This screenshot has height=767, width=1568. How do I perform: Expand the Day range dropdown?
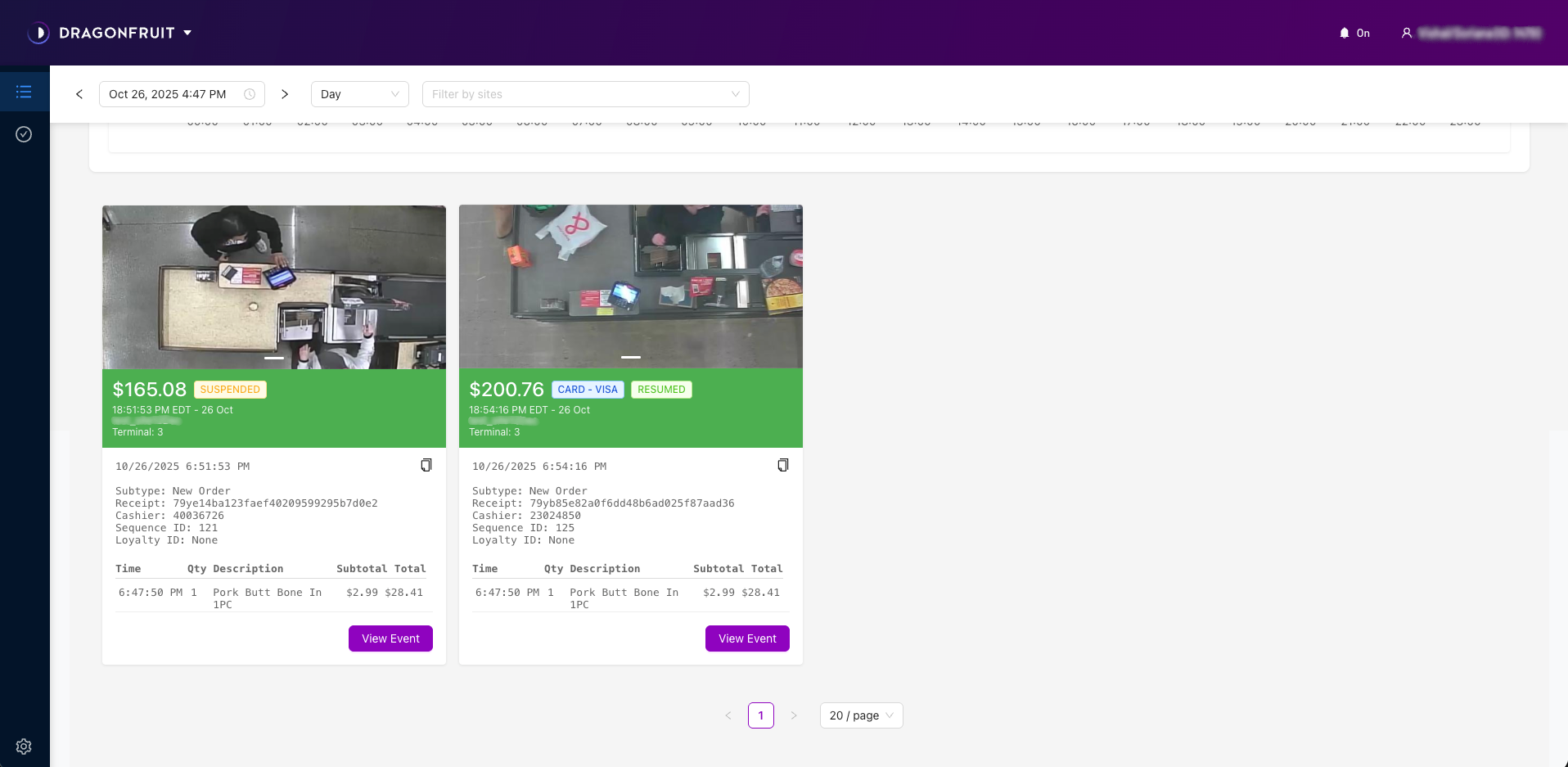[359, 94]
